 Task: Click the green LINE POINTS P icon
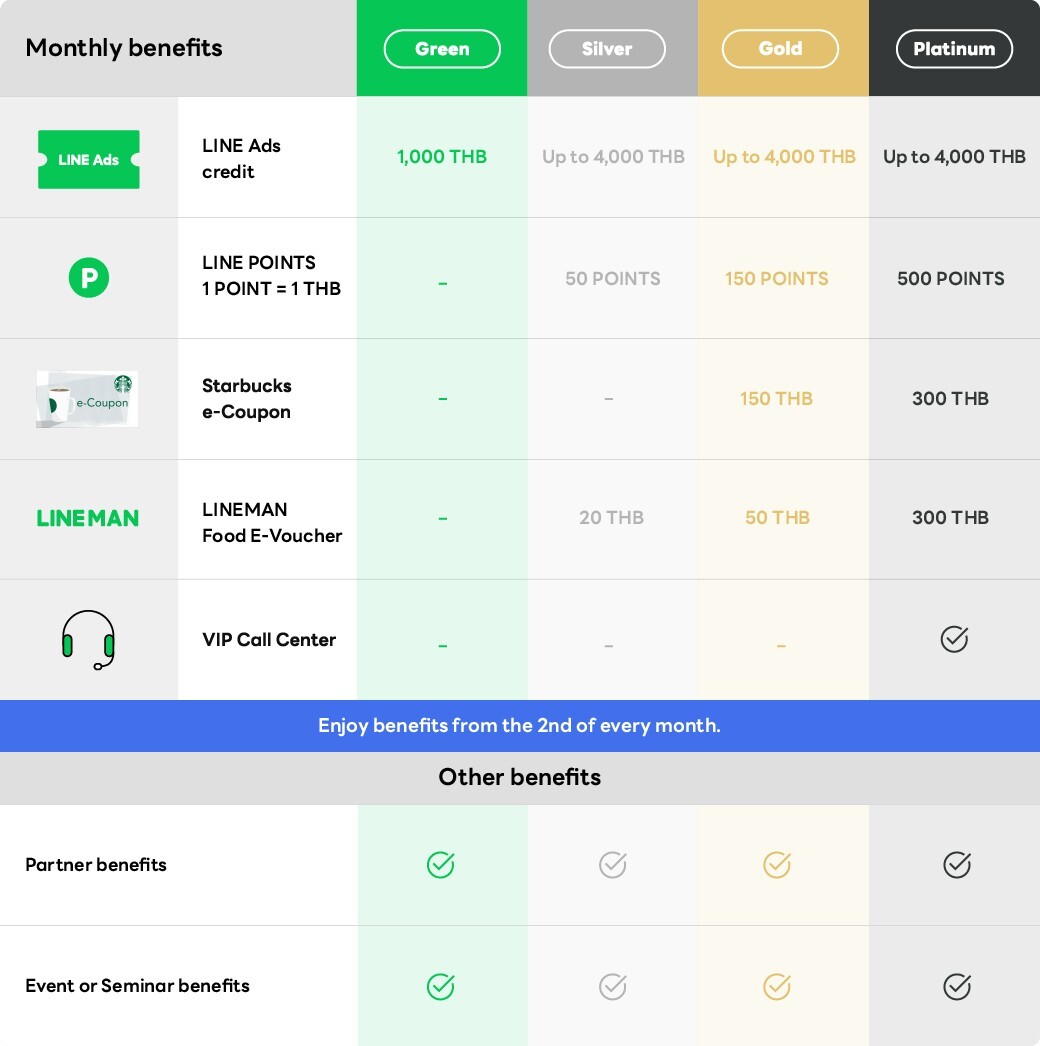point(88,278)
